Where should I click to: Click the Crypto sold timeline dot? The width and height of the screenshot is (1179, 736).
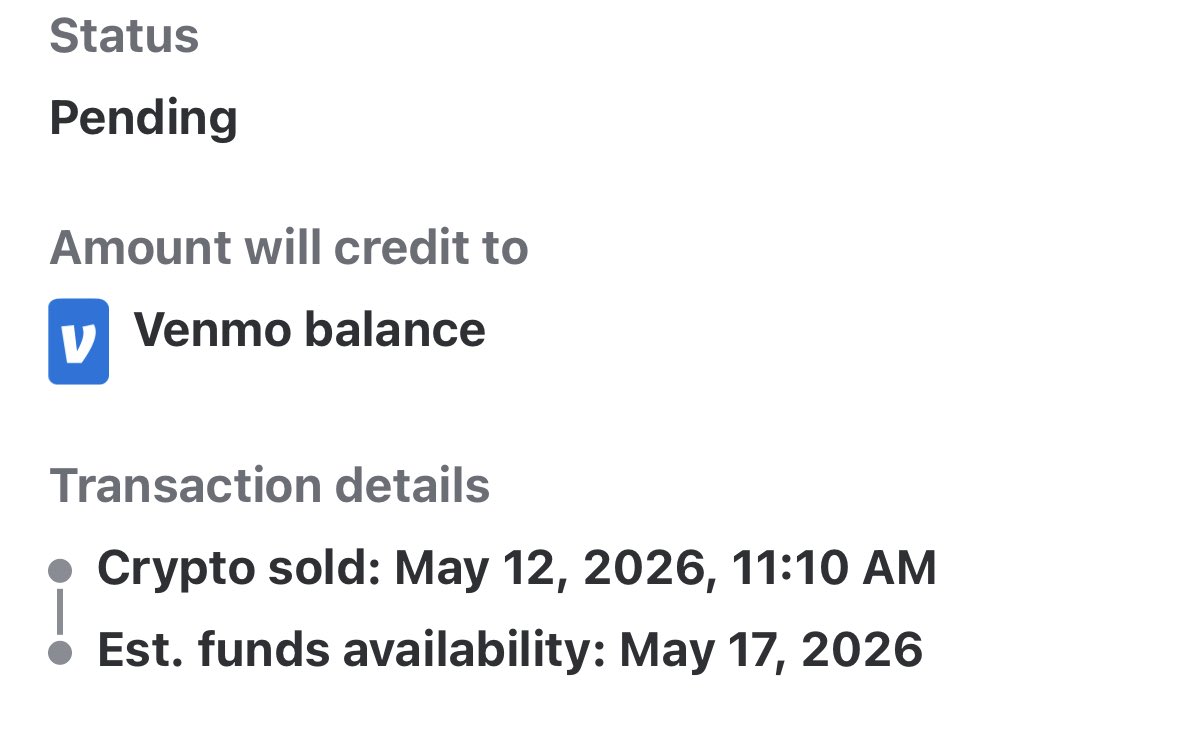60,571
